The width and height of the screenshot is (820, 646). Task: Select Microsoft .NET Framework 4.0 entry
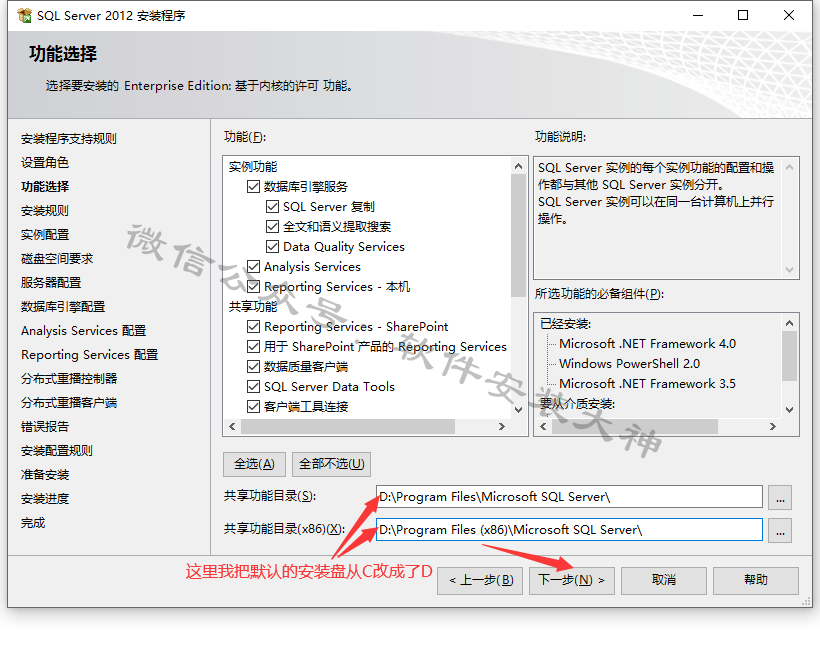(x=647, y=344)
